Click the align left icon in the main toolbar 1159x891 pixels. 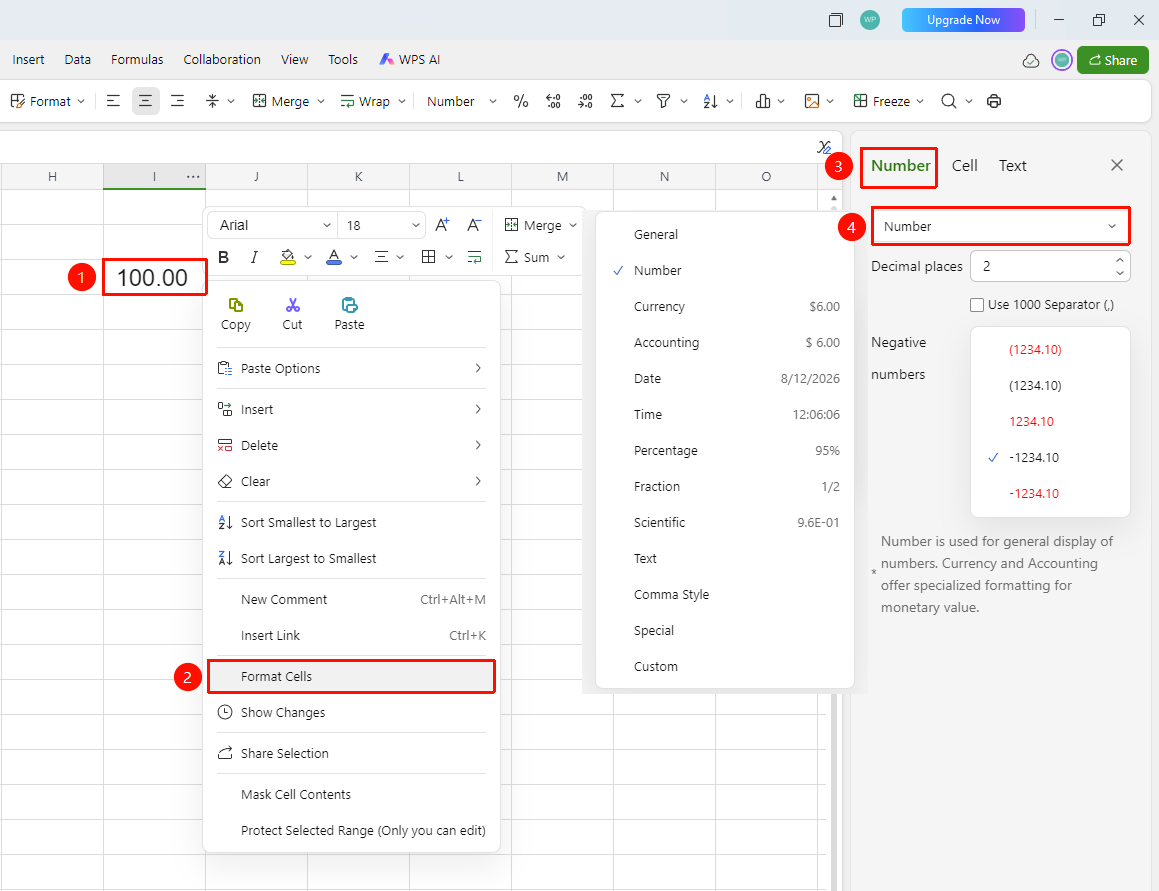click(113, 101)
